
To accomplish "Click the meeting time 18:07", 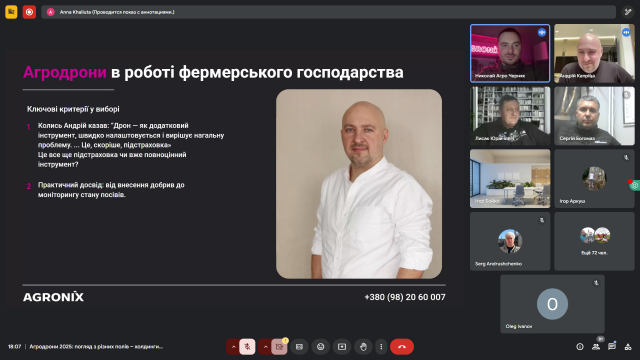I will [x=14, y=347].
